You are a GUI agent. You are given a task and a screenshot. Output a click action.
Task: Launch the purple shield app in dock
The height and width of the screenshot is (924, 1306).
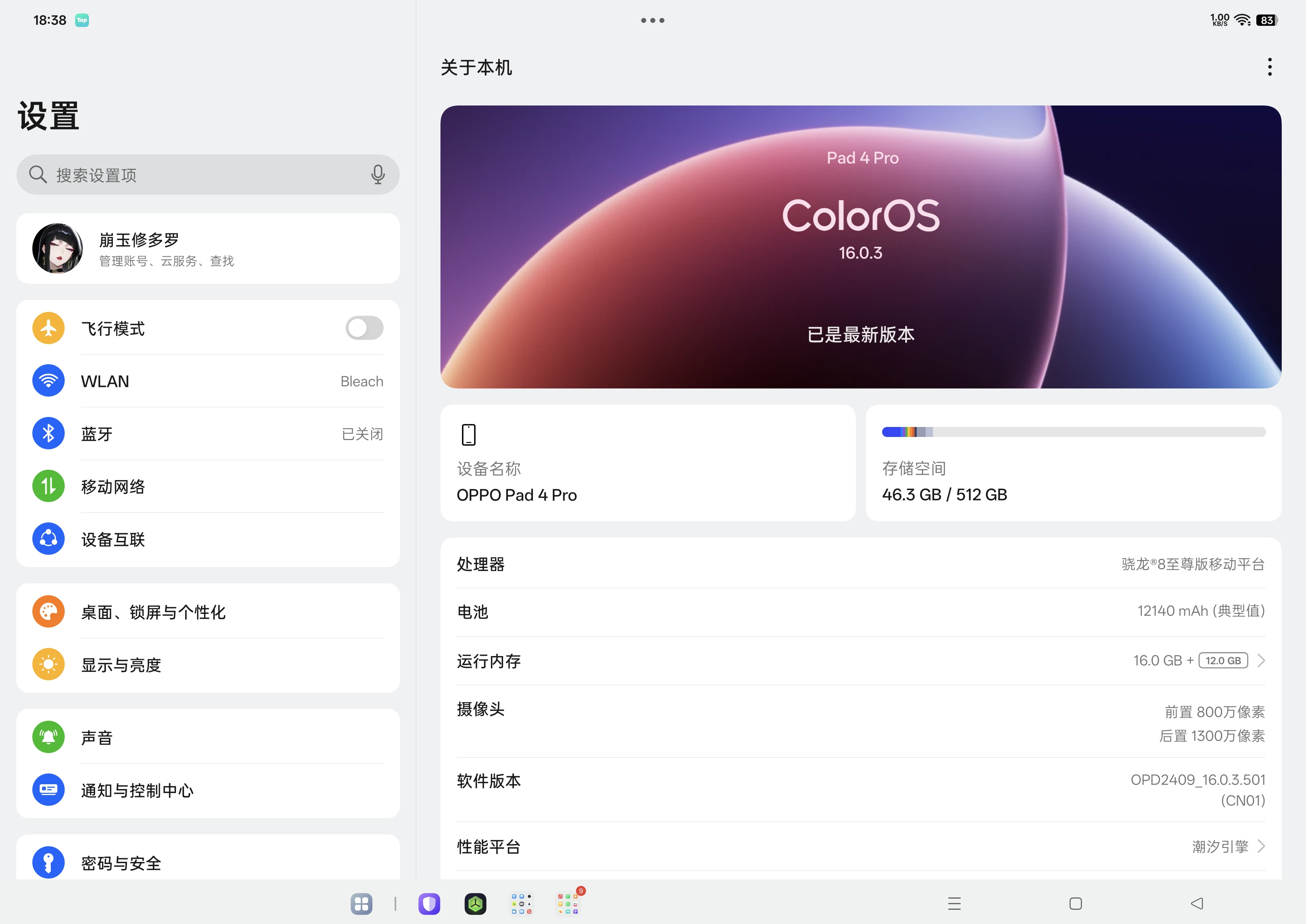(429, 904)
